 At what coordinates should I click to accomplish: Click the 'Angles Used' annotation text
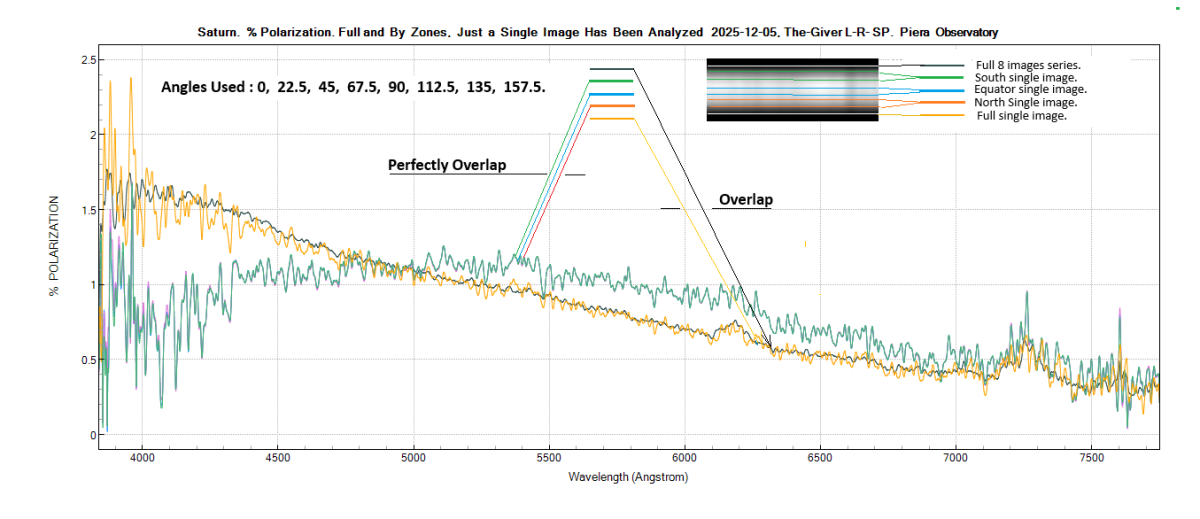coord(353,87)
